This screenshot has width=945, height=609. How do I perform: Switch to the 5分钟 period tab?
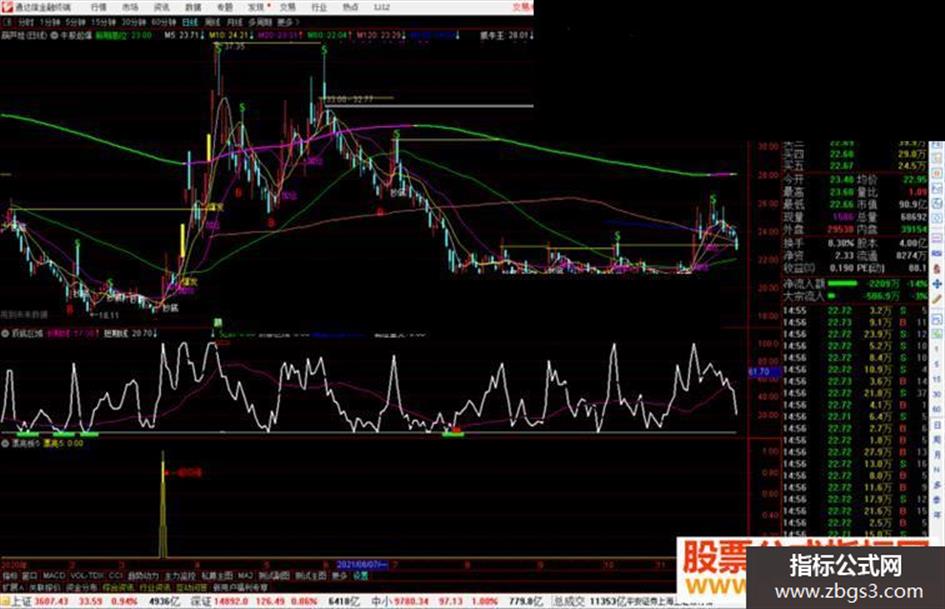[75, 22]
